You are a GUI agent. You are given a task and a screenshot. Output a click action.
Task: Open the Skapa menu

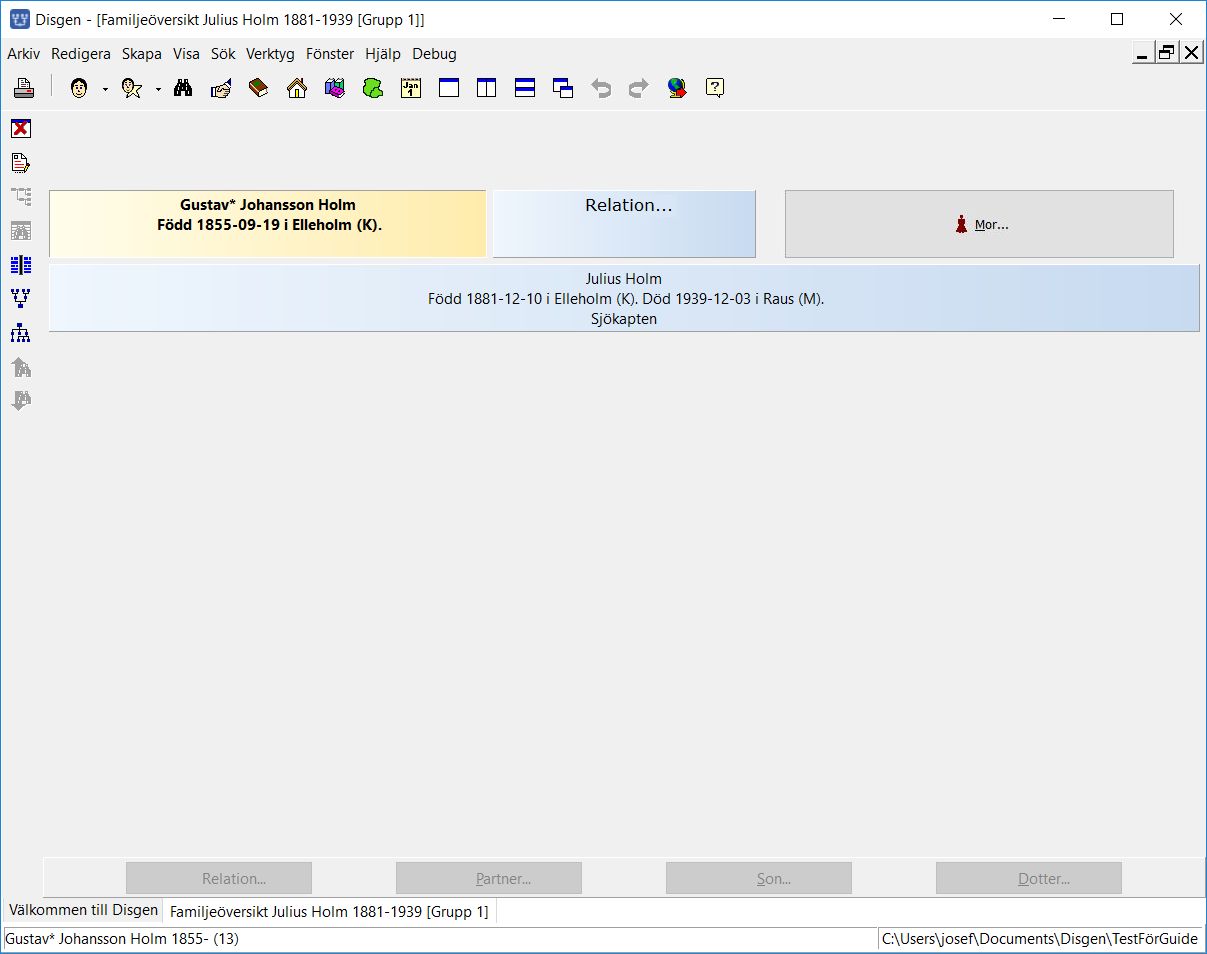[142, 54]
